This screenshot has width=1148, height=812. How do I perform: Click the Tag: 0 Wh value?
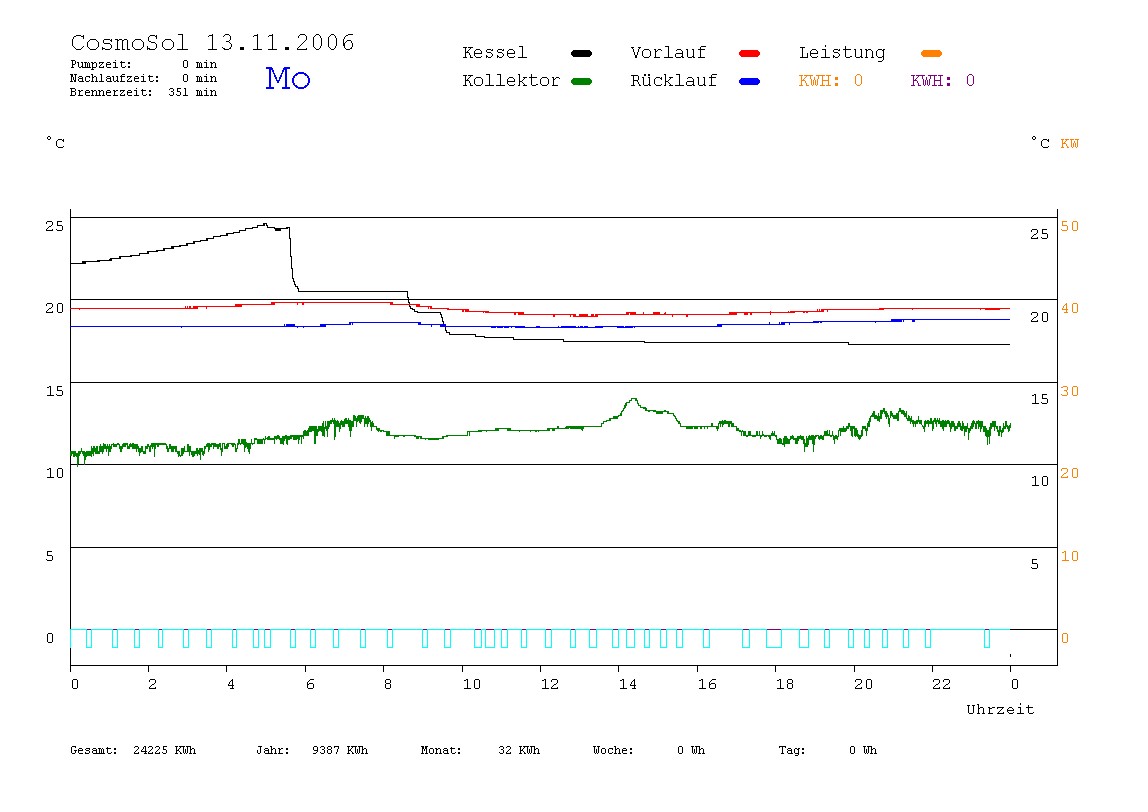point(828,750)
